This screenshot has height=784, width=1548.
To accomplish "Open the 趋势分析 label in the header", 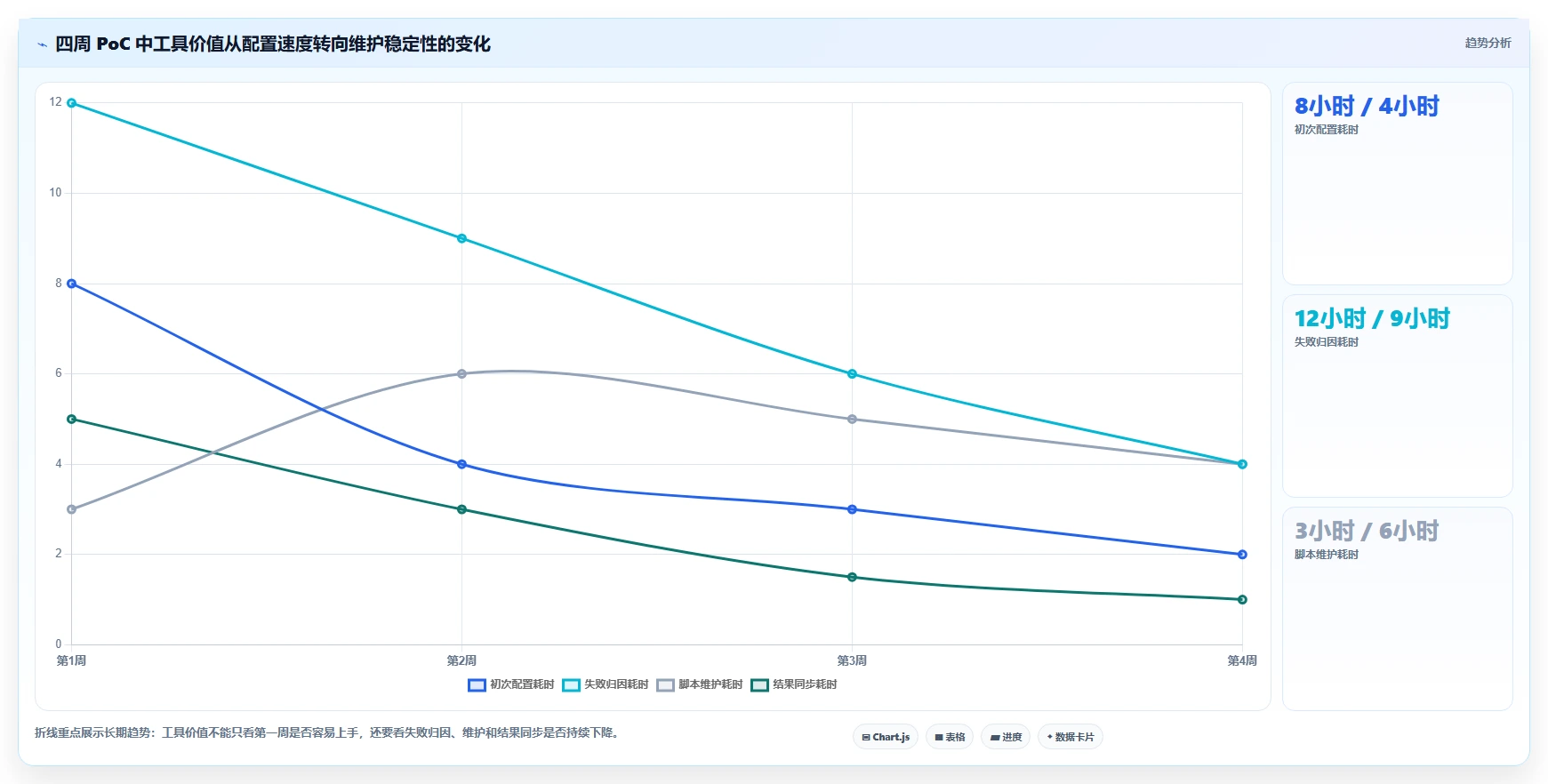I will (1488, 43).
